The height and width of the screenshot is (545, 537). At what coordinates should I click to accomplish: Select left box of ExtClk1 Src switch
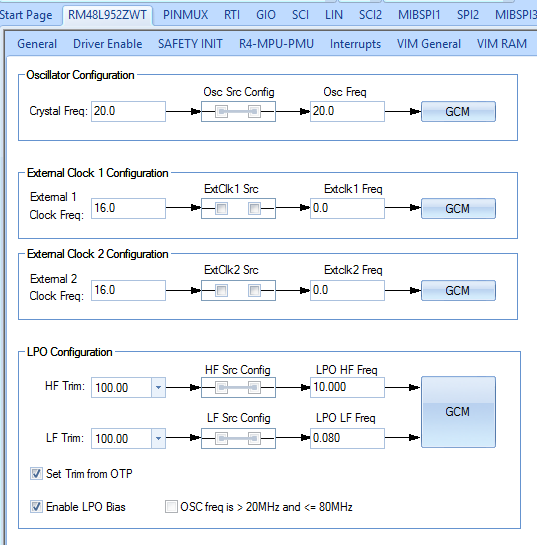point(221,209)
